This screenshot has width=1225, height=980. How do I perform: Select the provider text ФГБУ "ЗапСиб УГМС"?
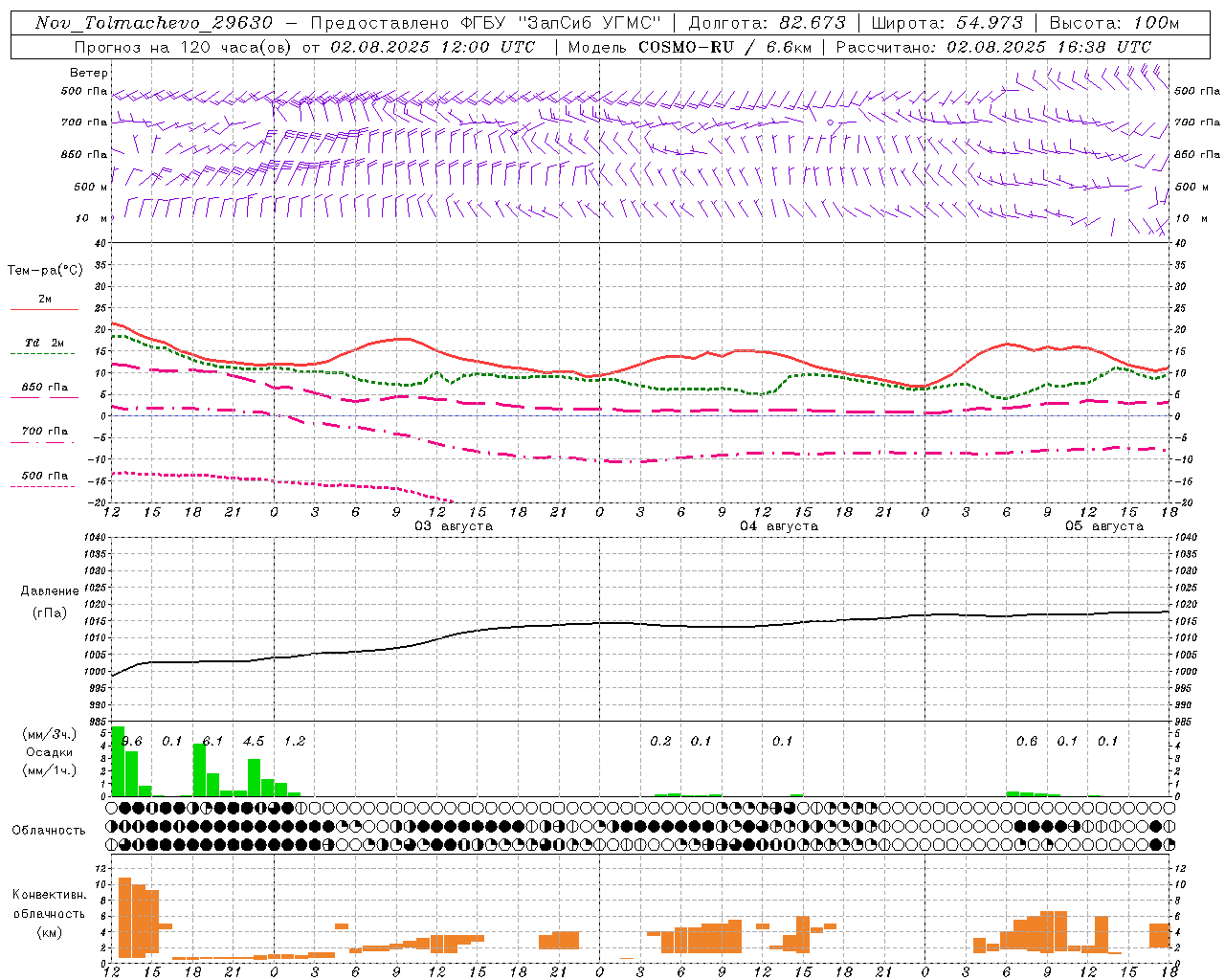click(x=563, y=23)
